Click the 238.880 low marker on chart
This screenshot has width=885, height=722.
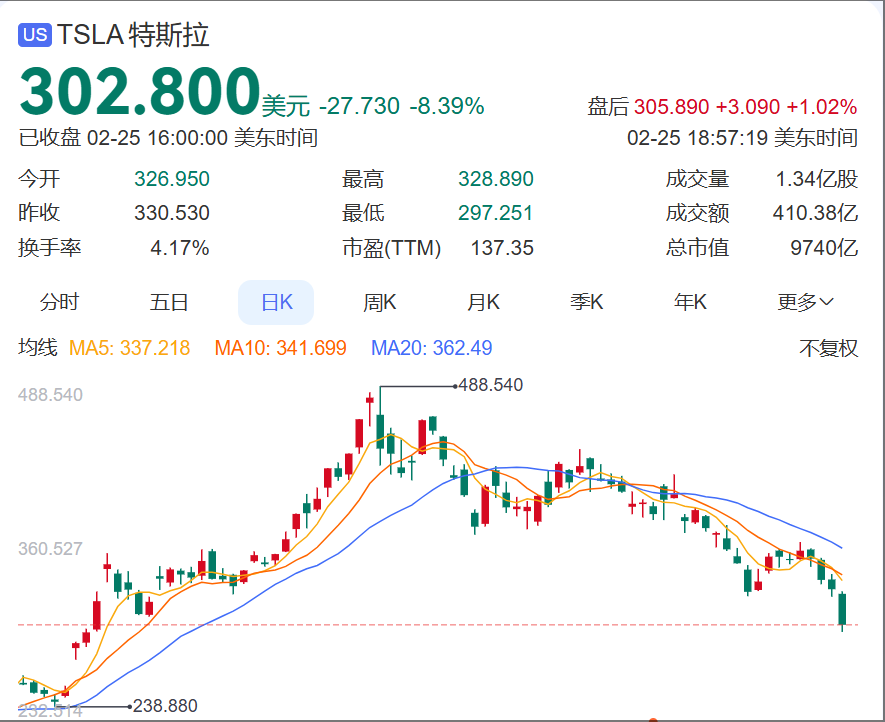click(x=165, y=706)
